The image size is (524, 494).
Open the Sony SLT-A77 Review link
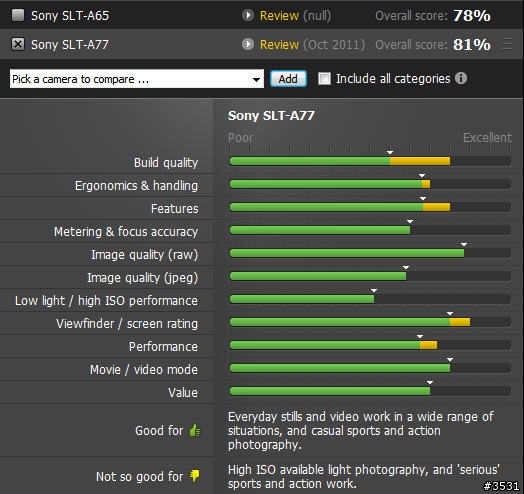coord(279,45)
